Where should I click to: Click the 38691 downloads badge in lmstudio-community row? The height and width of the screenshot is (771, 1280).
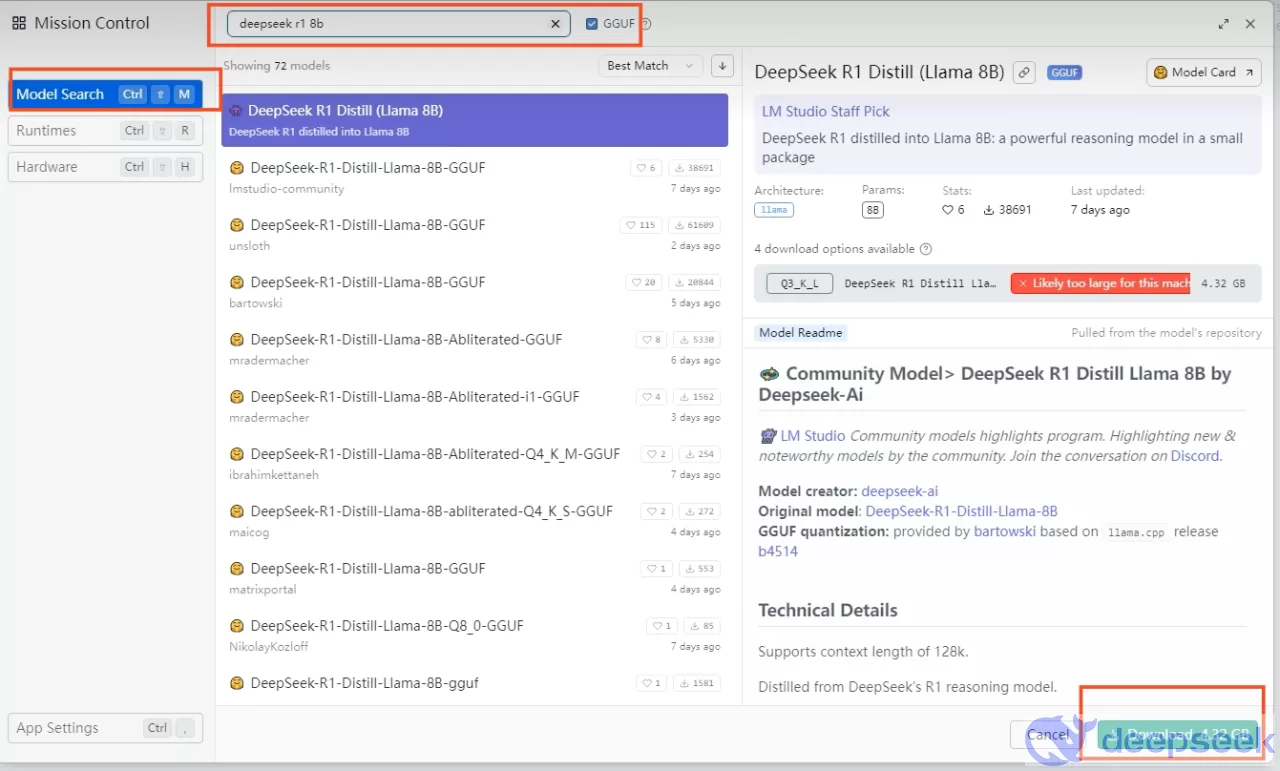694,169
